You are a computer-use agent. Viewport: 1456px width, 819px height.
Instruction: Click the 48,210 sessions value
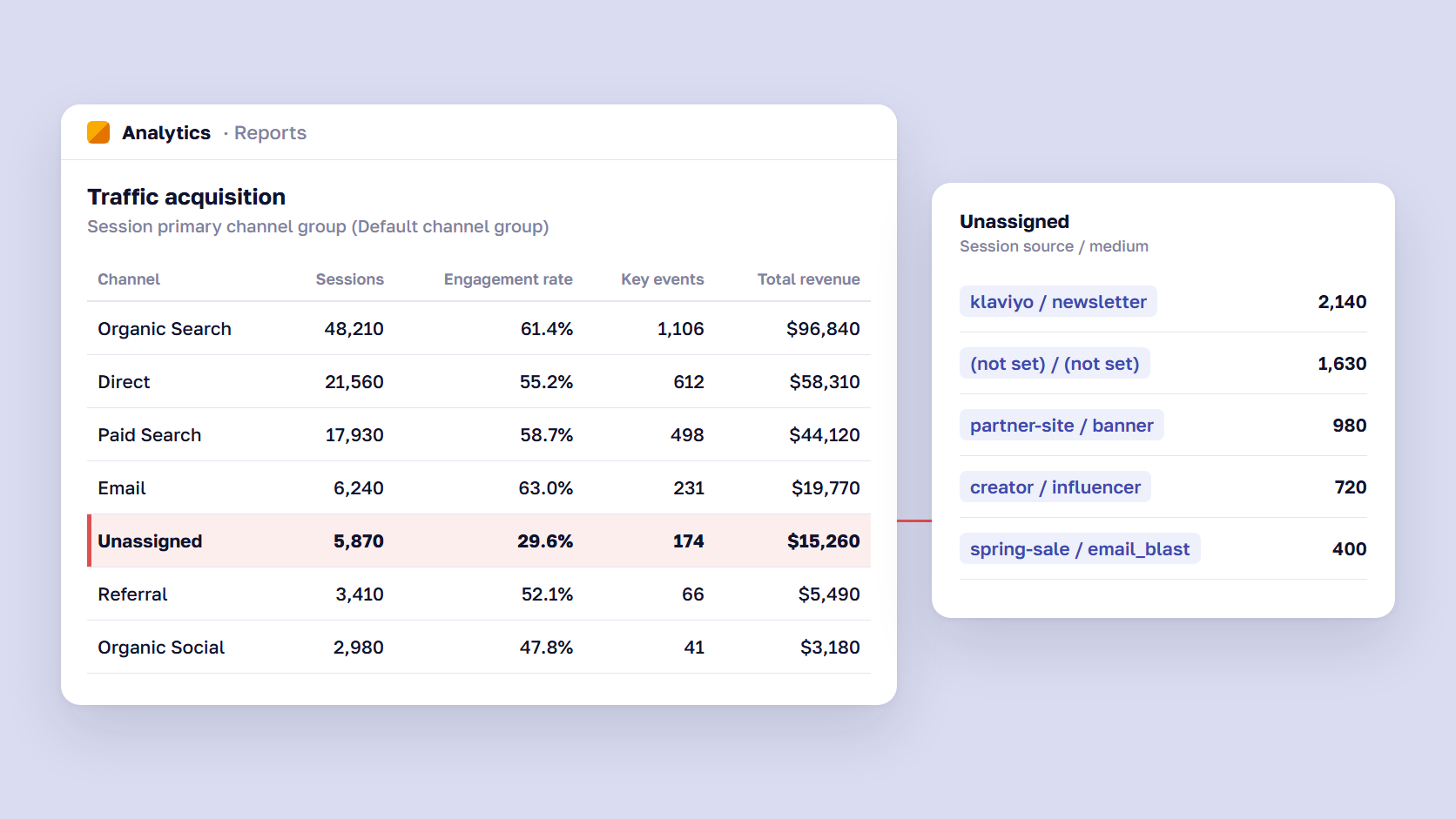(x=354, y=329)
